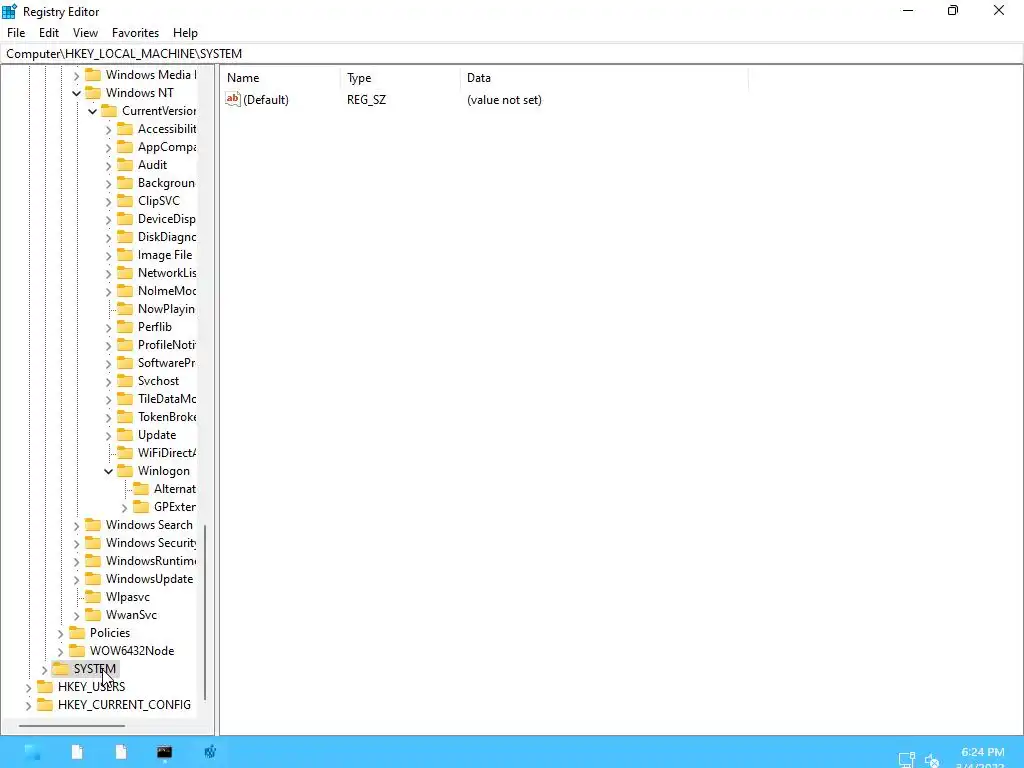Expand the Svchost key
Screen dimensions: 1024x768
(x=108, y=382)
